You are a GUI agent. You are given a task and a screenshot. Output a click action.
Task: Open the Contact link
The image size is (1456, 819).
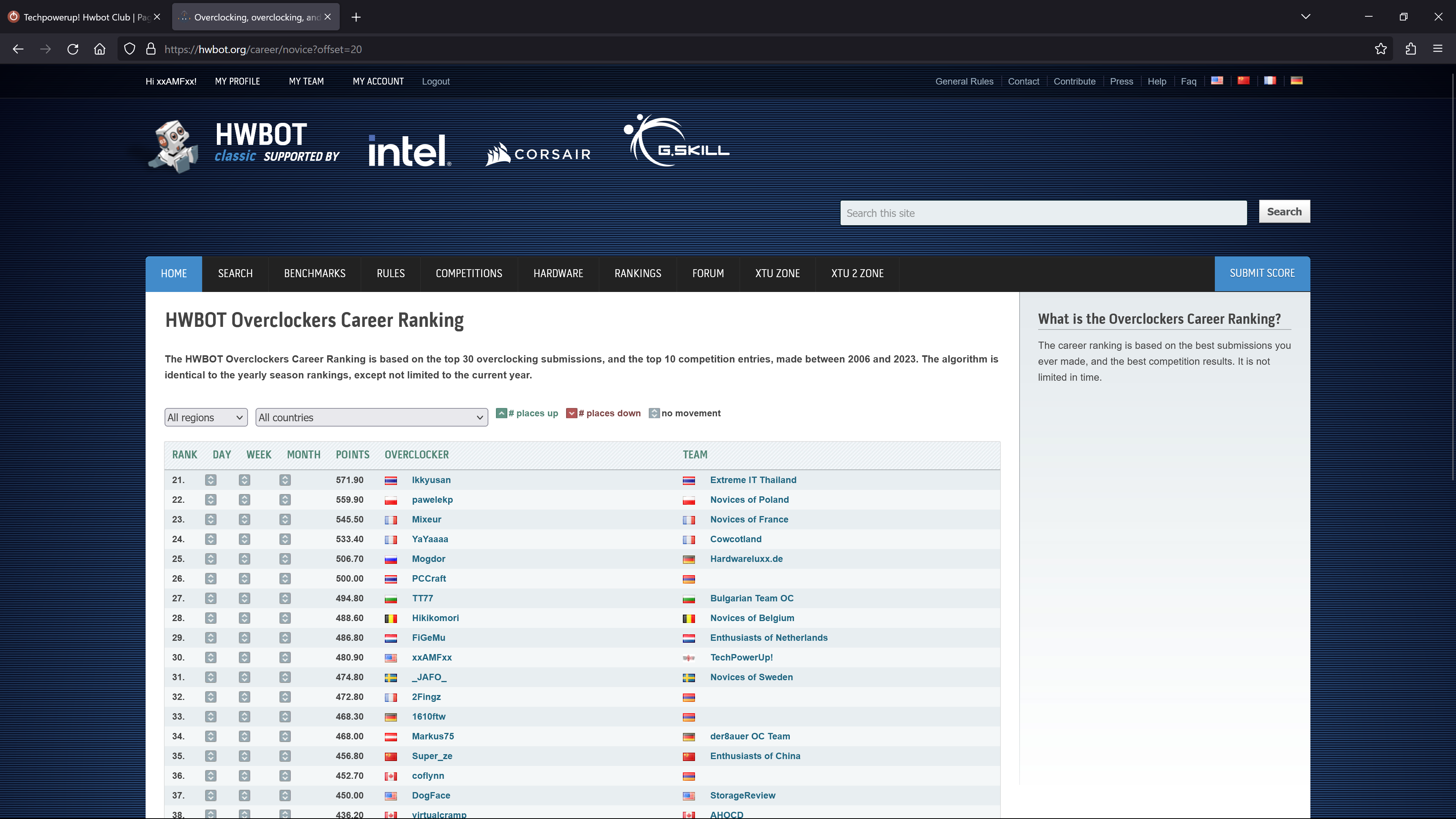click(1024, 82)
